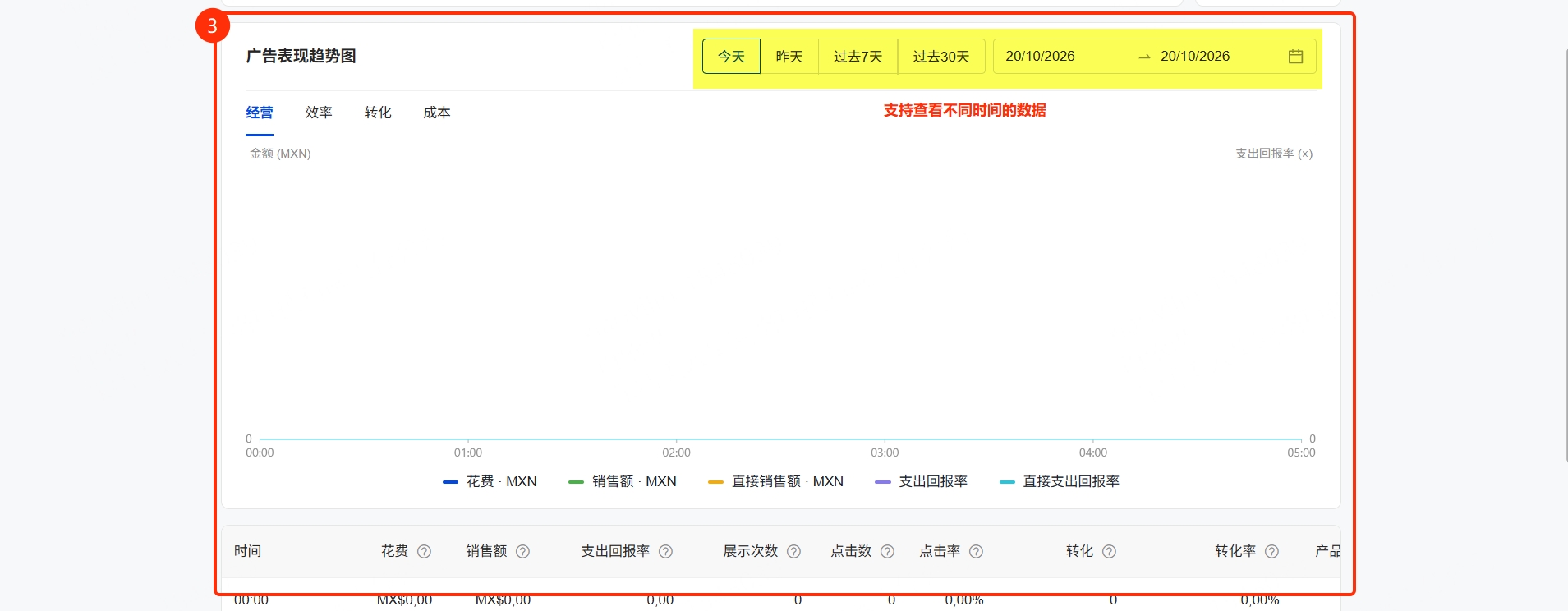Click the 05:00 axis tick label

(x=1301, y=453)
